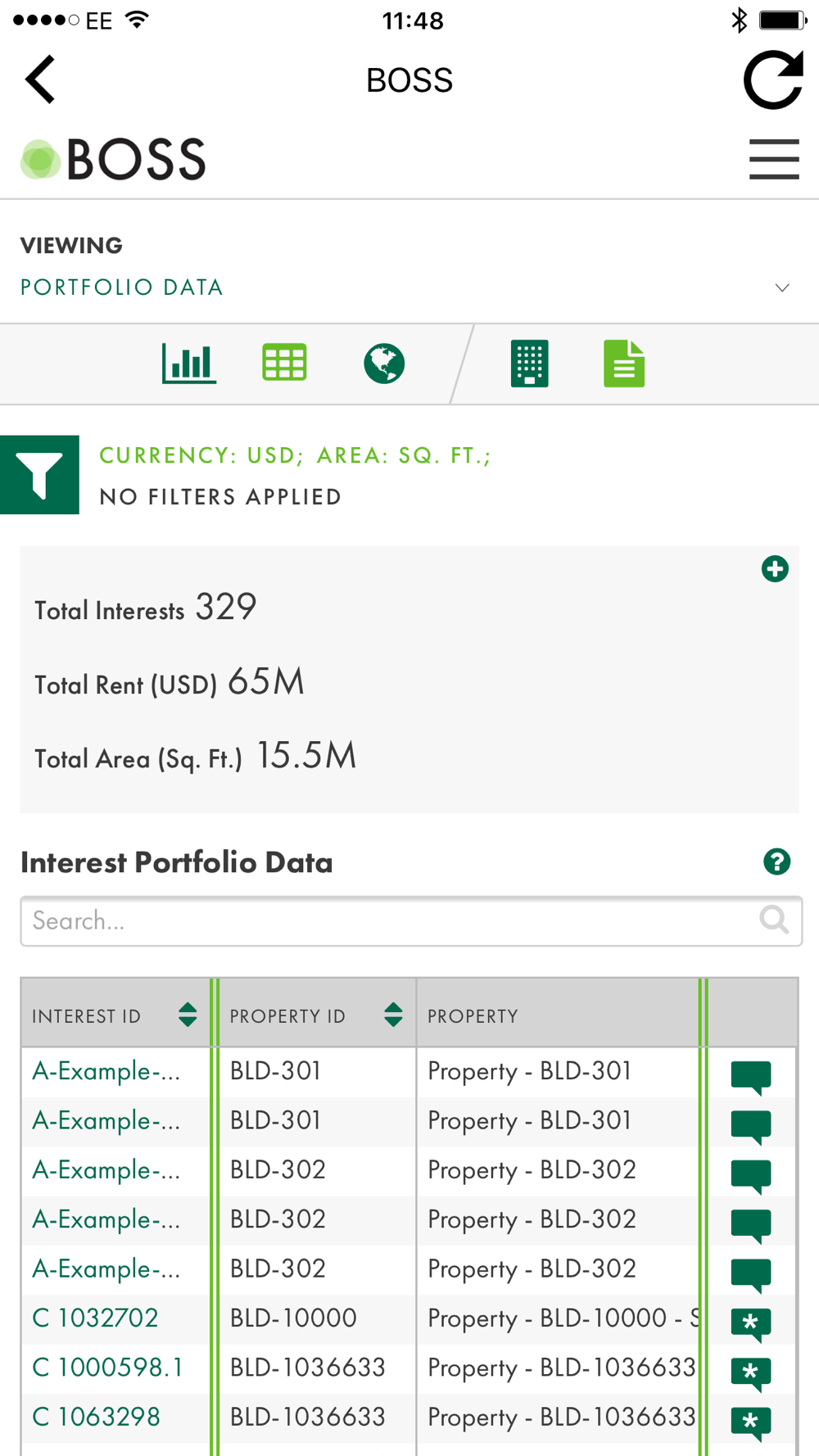The image size is (819, 1456).
Task: Tap the BOSS logo
Action: click(113, 159)
